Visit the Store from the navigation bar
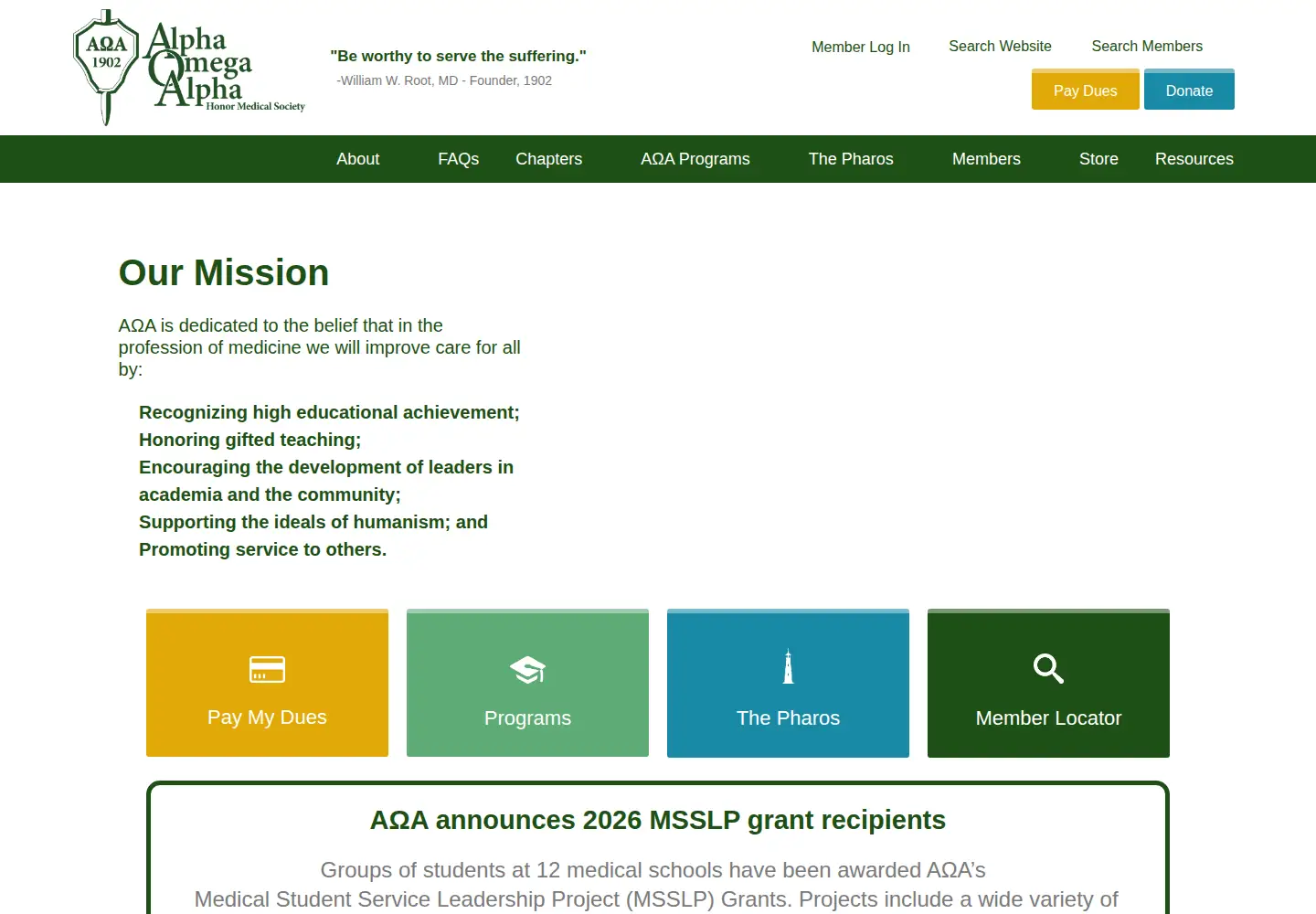Image resolution: width=1316 pixels, height=914 pixels. coord(1098,159)
